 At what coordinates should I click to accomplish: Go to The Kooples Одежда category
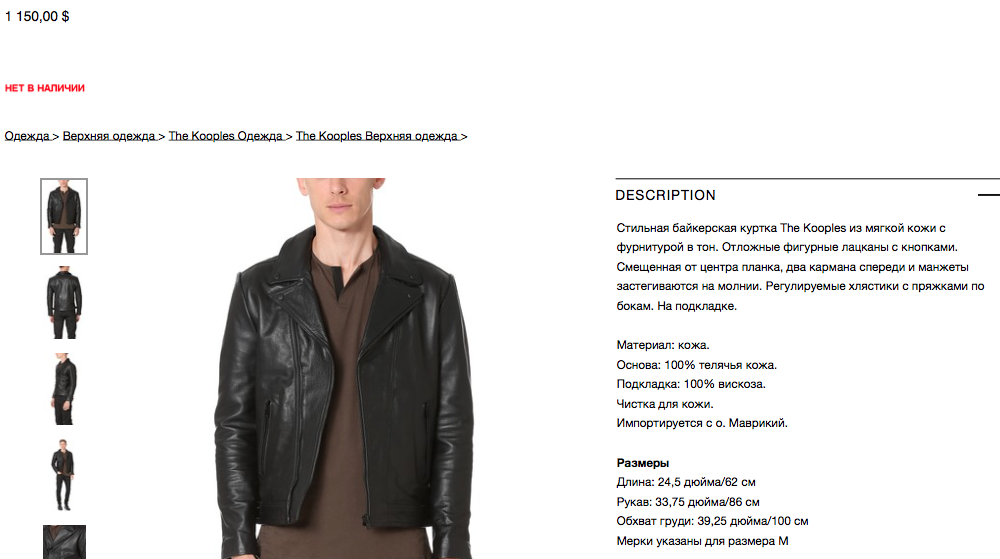226,136
